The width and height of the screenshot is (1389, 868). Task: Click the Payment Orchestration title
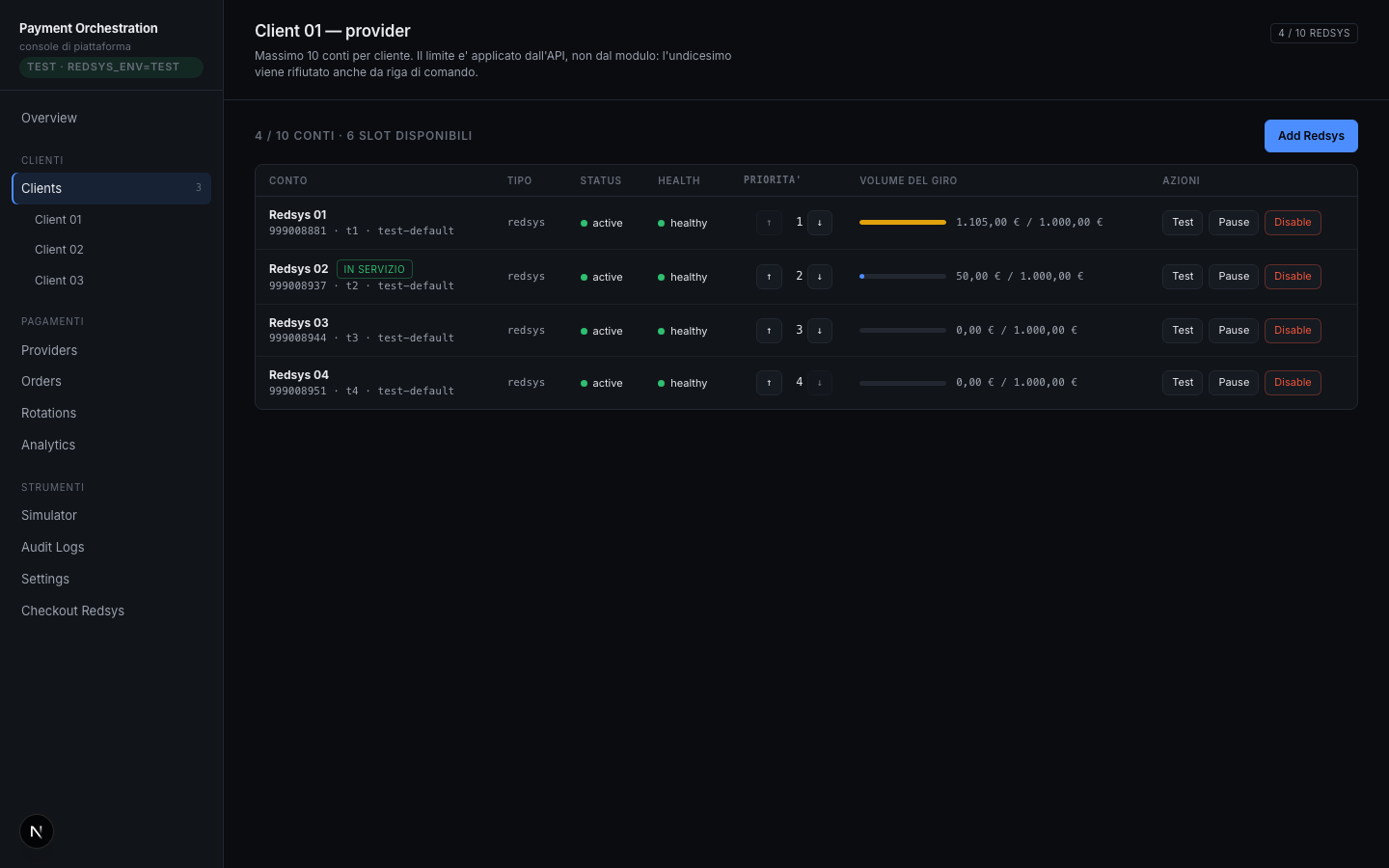(89, 29)
